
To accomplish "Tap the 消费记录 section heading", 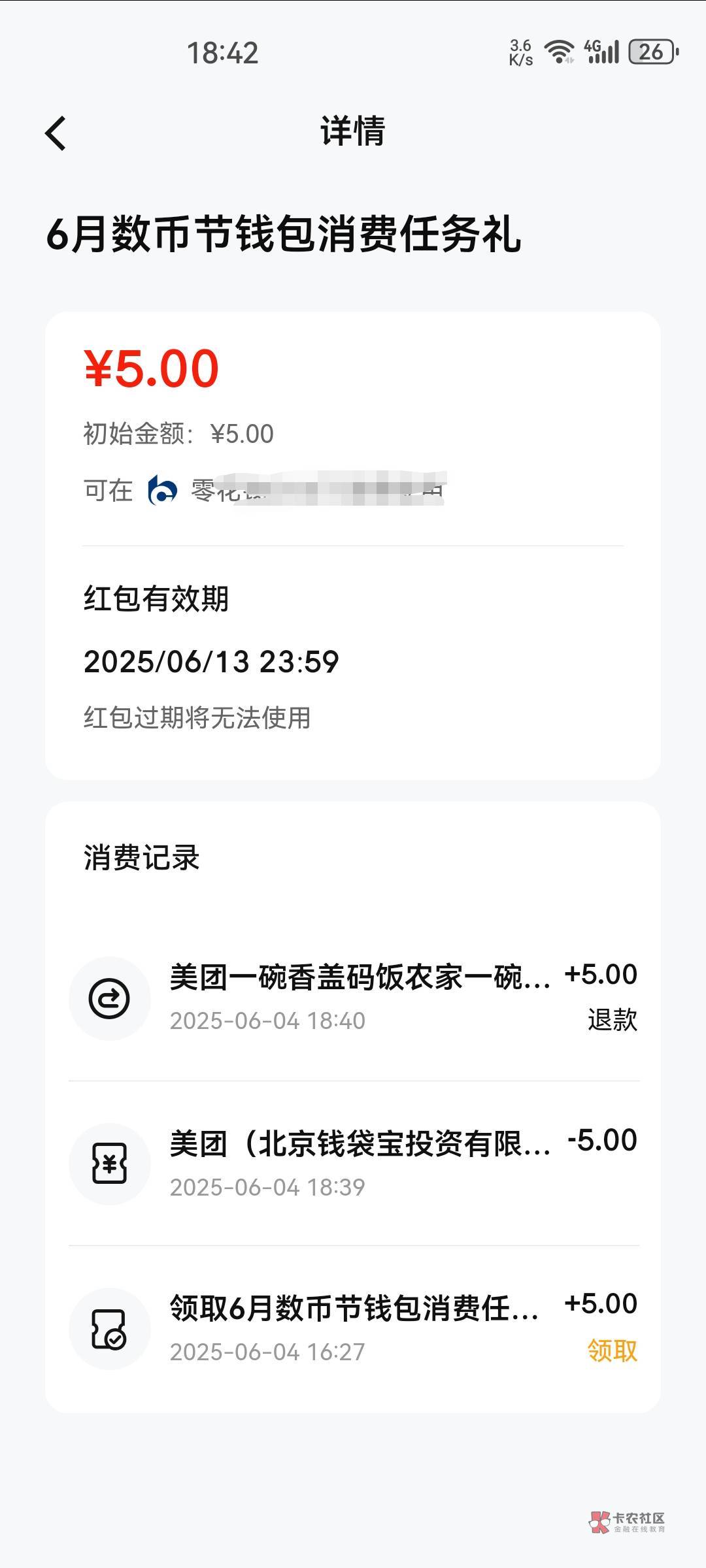I will pyautogui.click(x=141, y=857).
